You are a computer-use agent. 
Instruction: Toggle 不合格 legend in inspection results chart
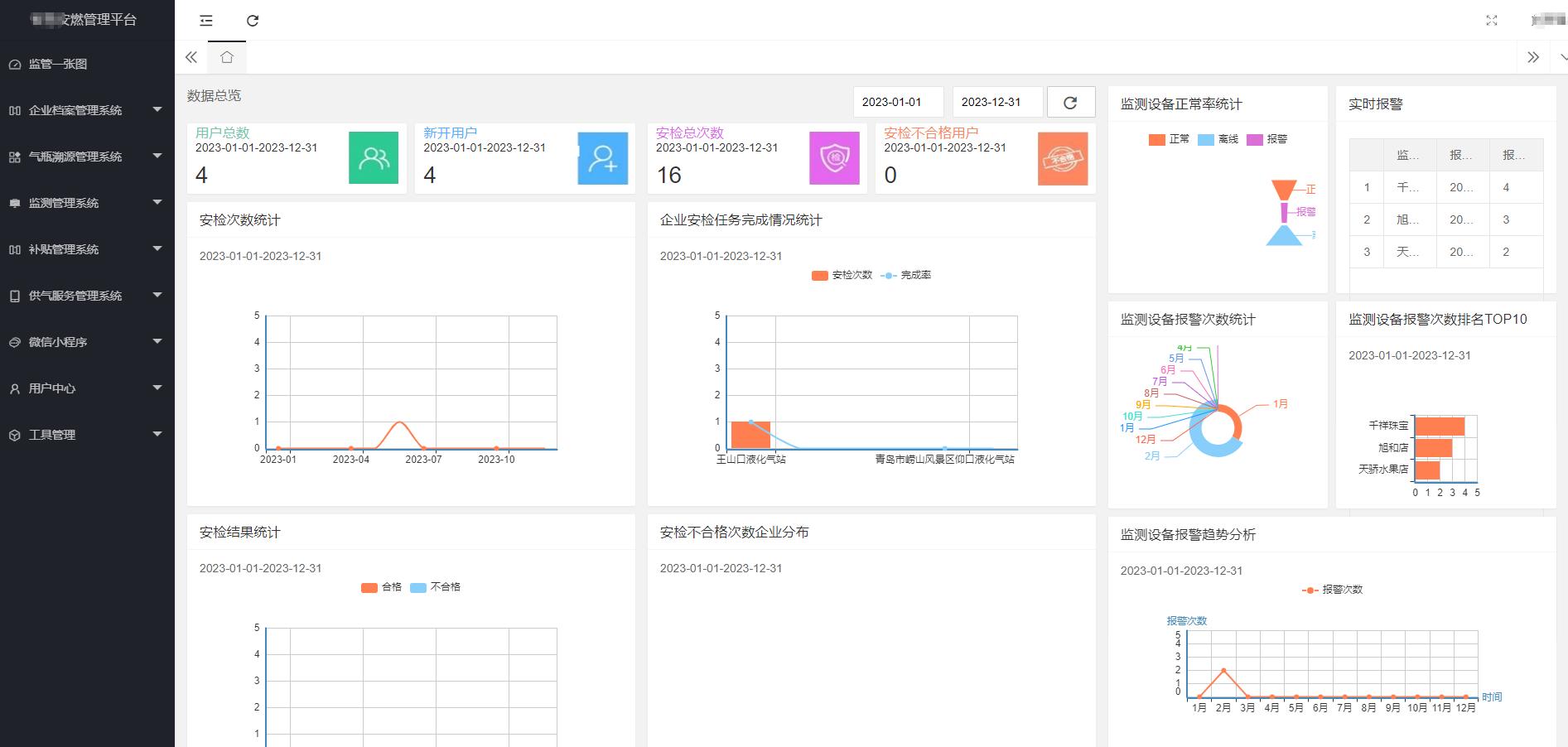436,587
